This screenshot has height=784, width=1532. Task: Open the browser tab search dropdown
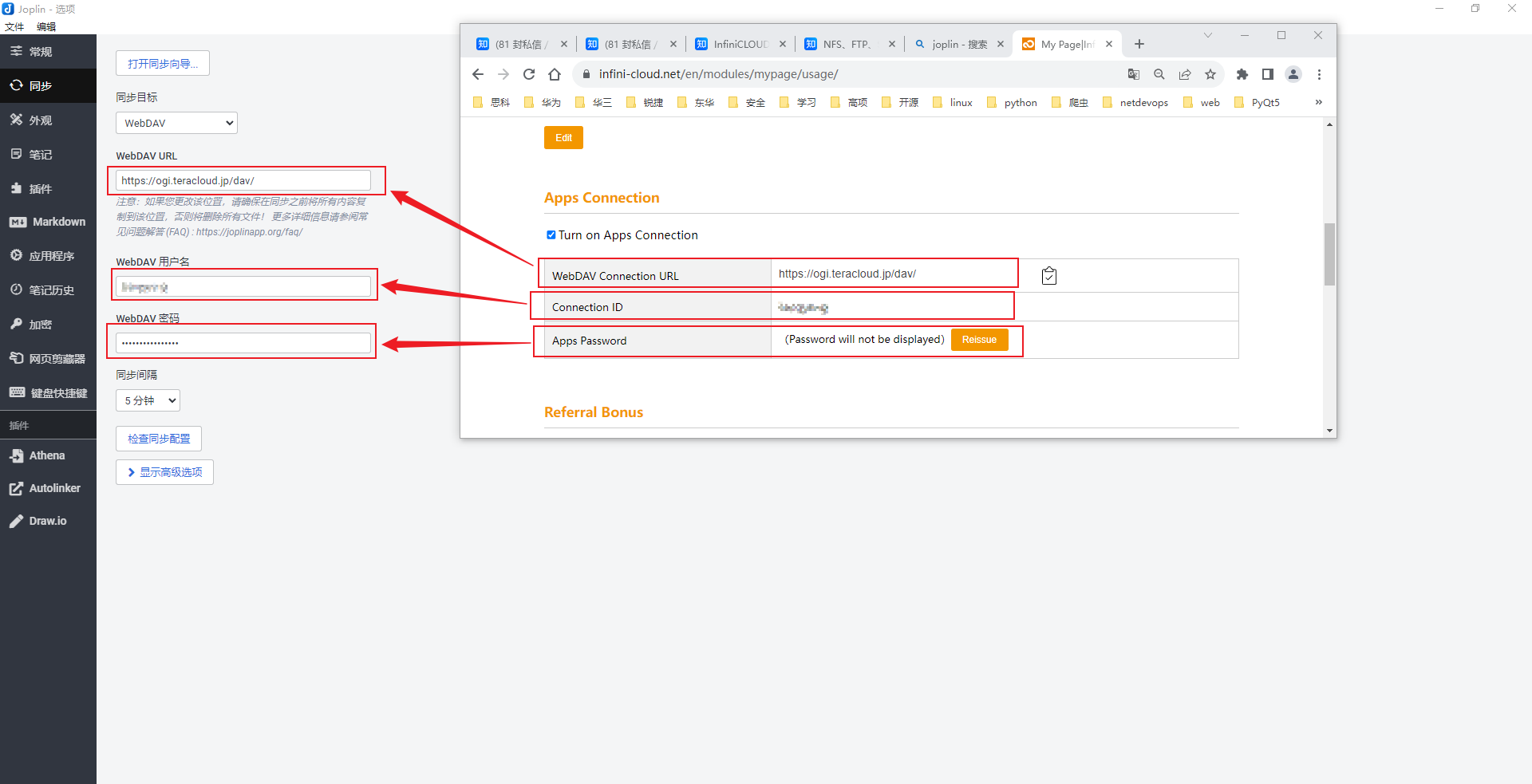1208,35
